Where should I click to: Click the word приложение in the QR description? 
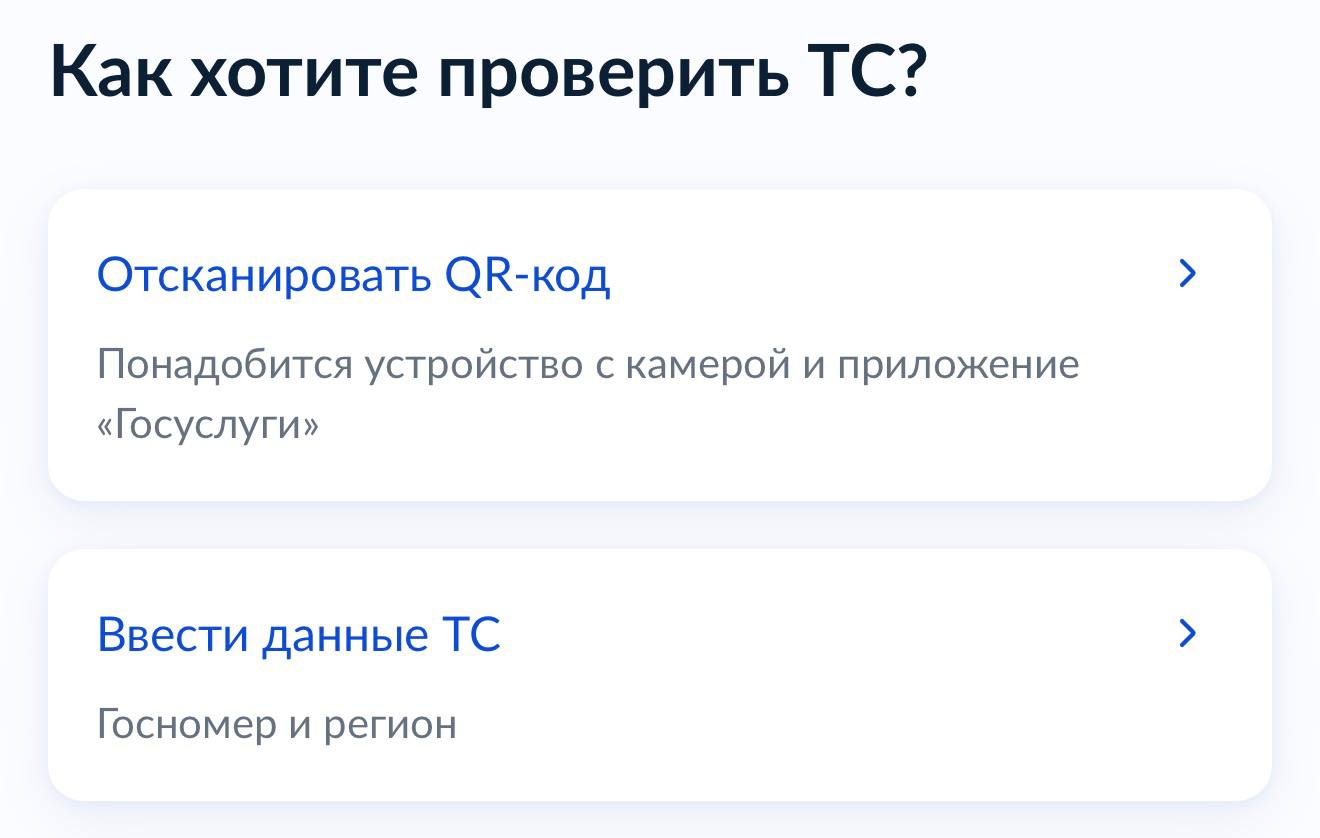pyautogui.click(x=958, y=364)
